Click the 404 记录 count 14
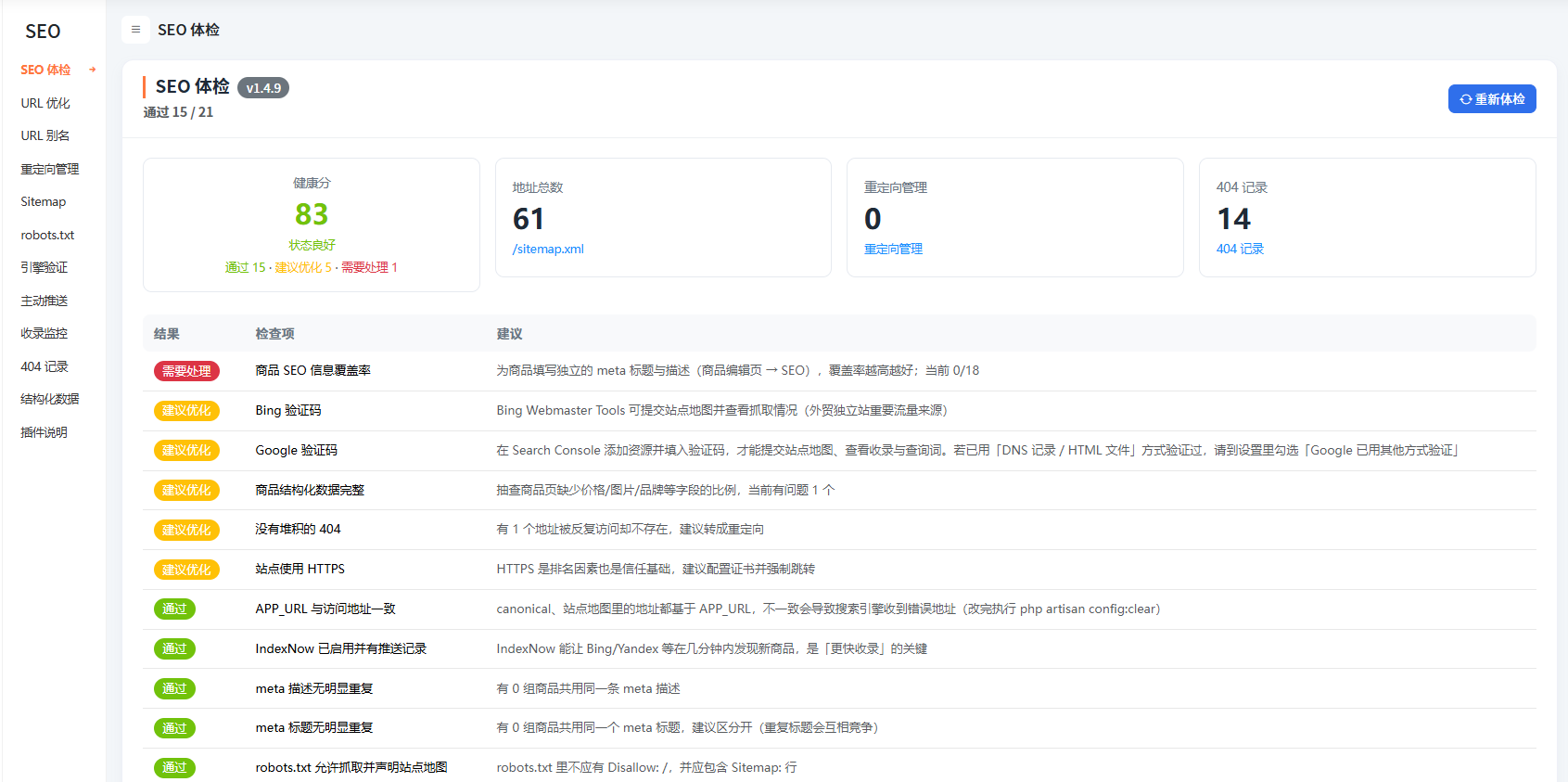The image size is (1568, 782). pos(1233,219)
